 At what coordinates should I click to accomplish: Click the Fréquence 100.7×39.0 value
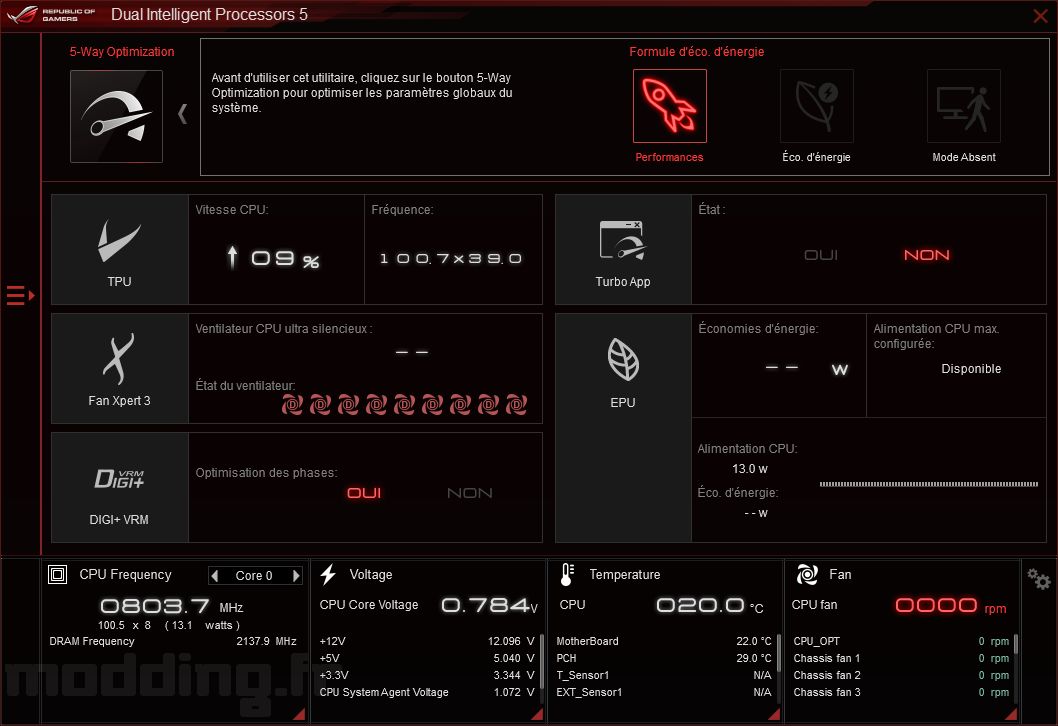[x=451, y=258]
